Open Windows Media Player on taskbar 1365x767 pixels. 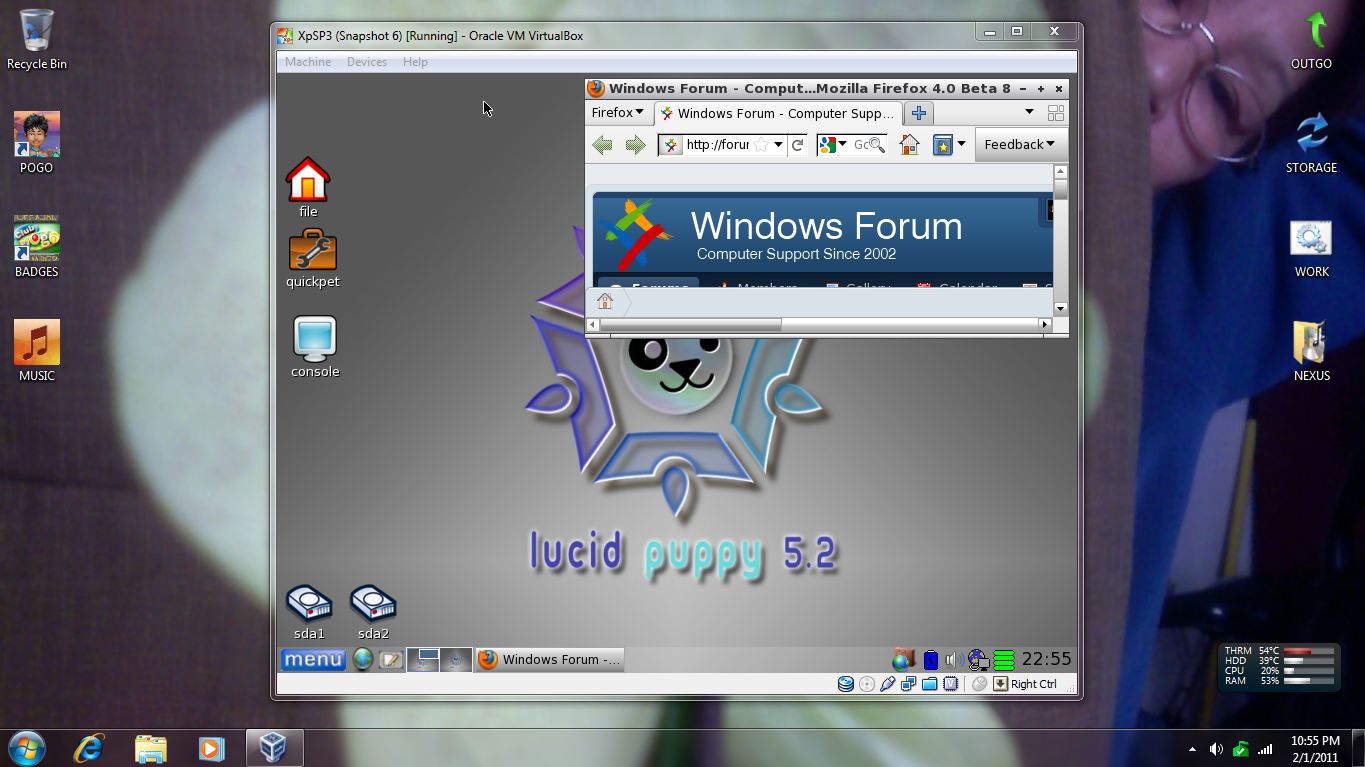coord(211,748)
